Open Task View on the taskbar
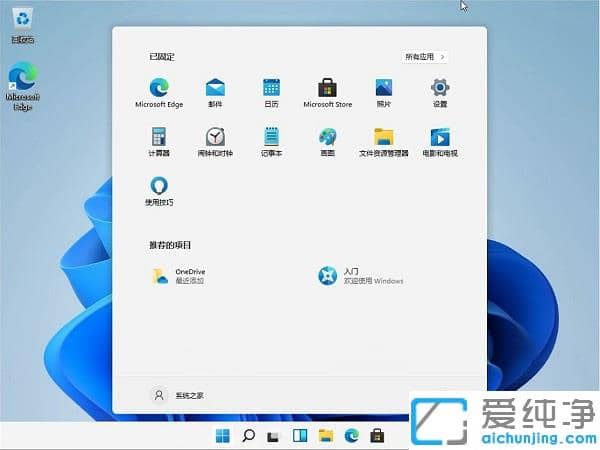 pyautogui.click(x=274, y=436)
